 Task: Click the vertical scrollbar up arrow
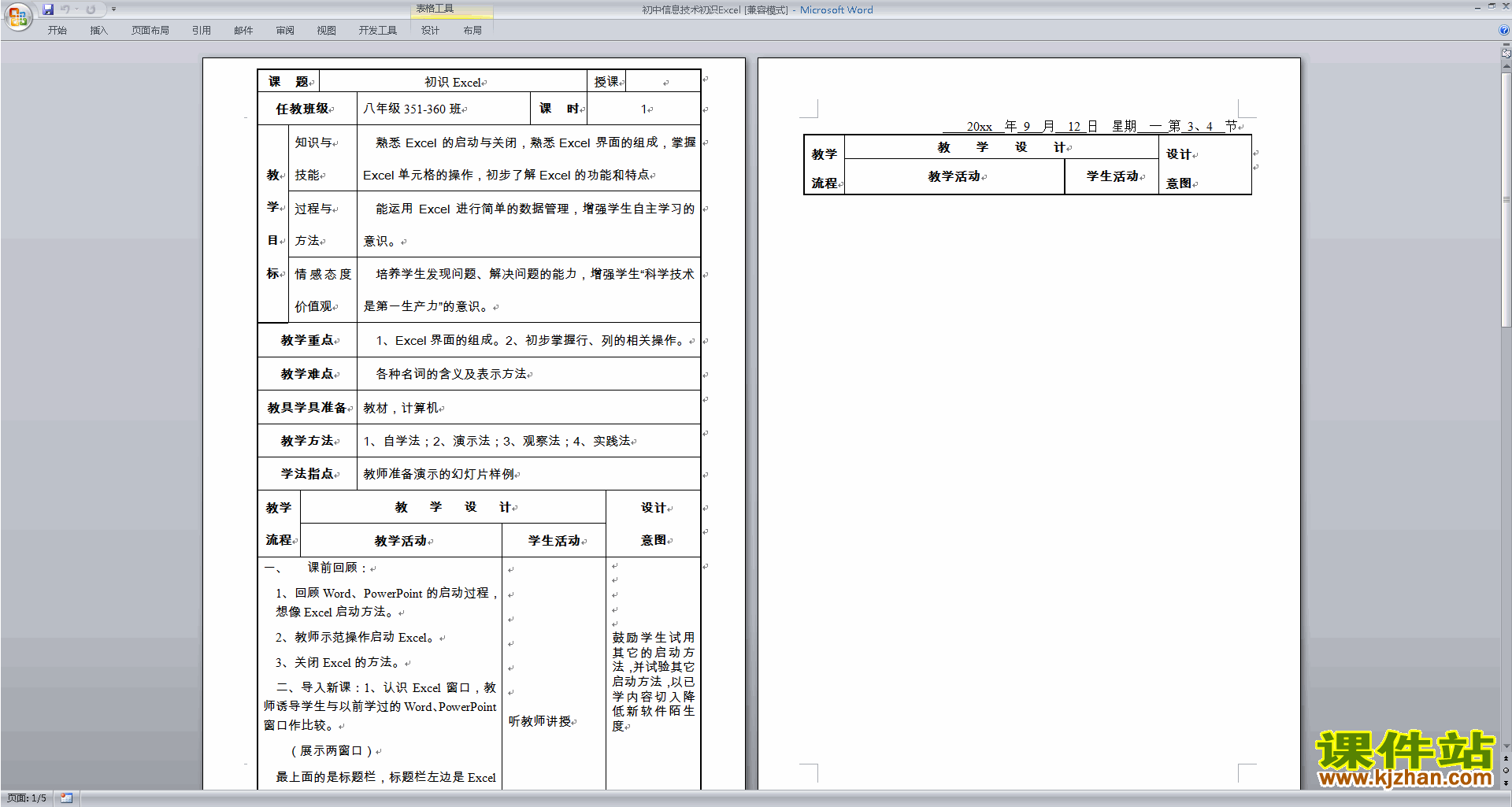1506,67
